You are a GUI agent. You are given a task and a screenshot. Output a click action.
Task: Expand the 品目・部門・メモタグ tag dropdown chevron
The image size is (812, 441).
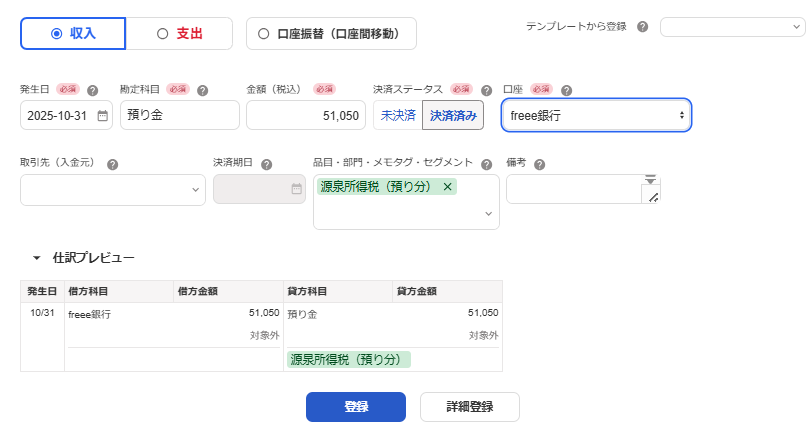point(488,214)
